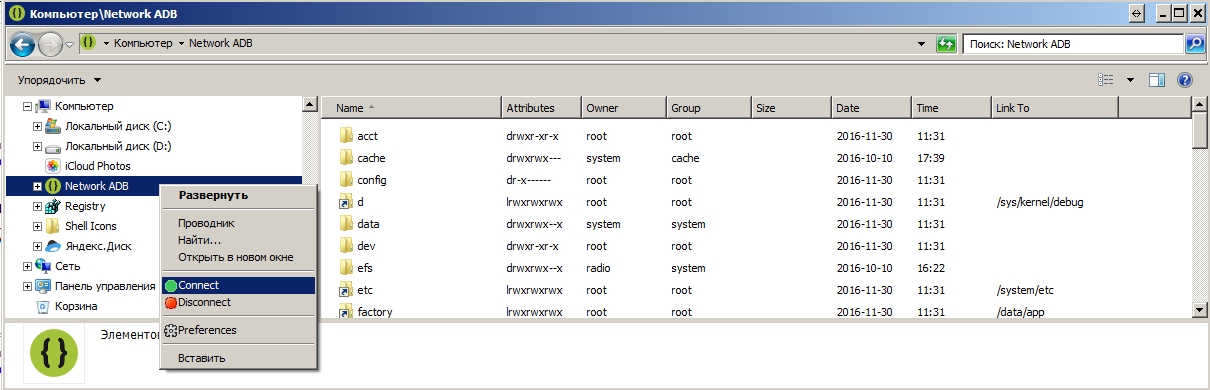The image size is (1210, 390).
Task: Select the efs folder icon
Action: tap(346, 268)
